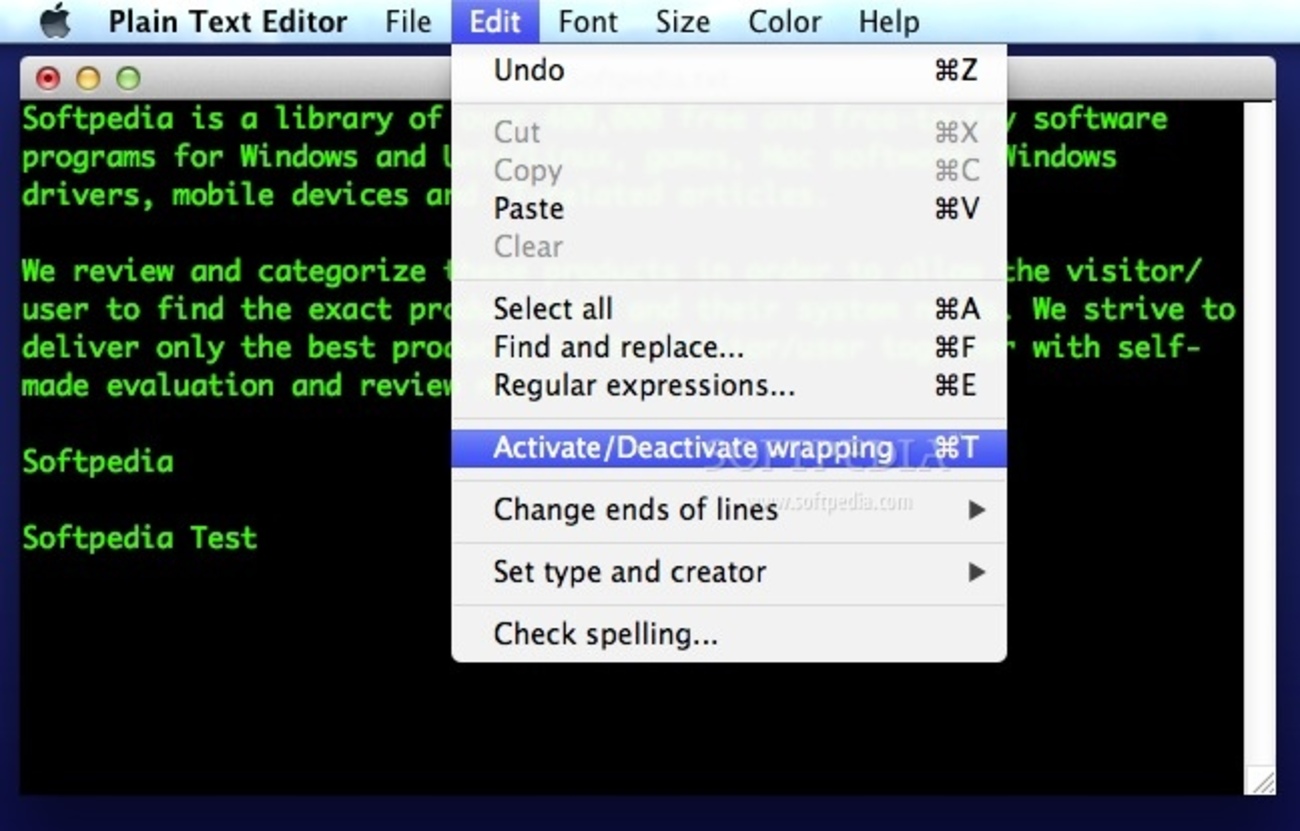Open the Size menu

pos(683,21)
